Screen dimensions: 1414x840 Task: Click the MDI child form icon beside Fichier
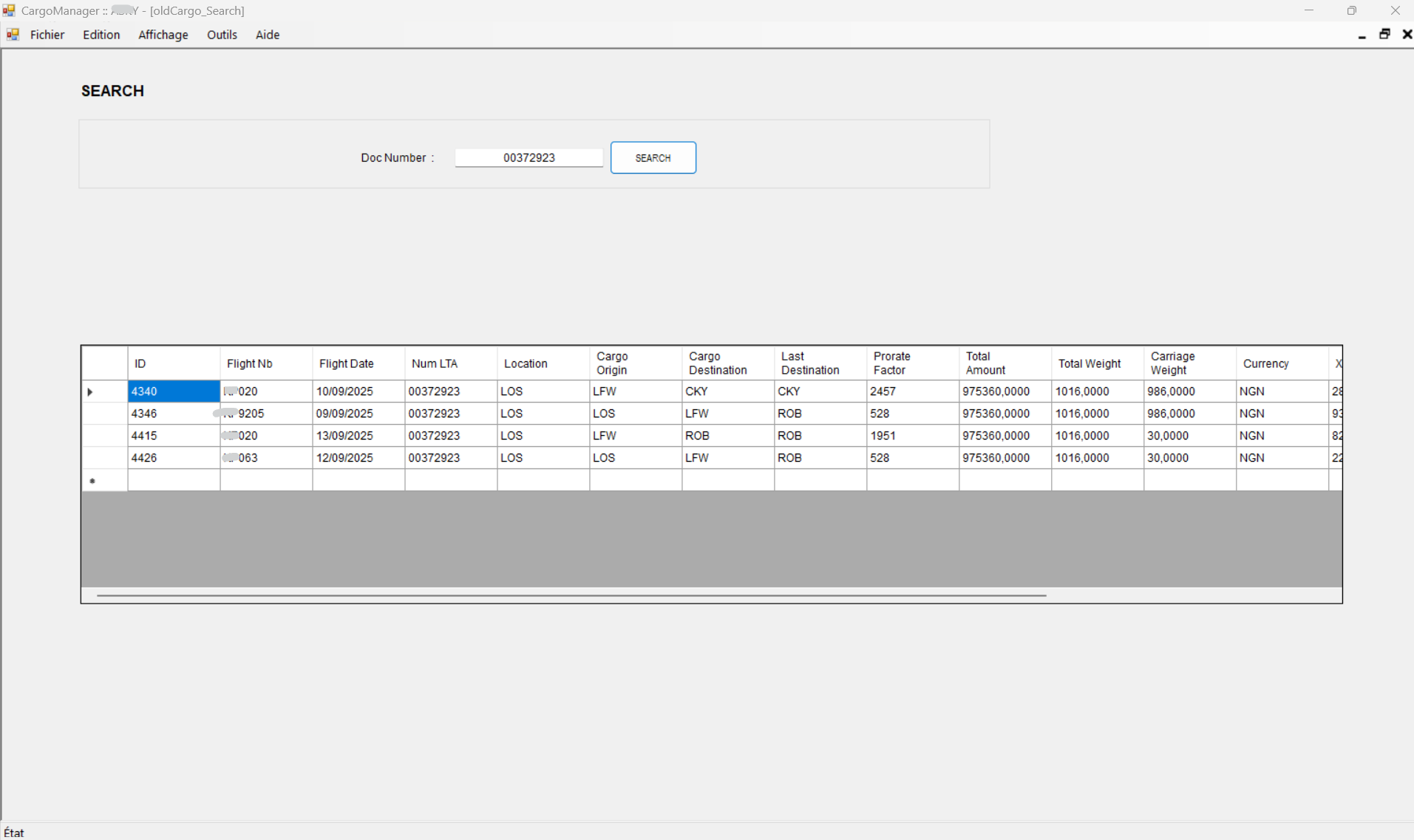(13, 35)
